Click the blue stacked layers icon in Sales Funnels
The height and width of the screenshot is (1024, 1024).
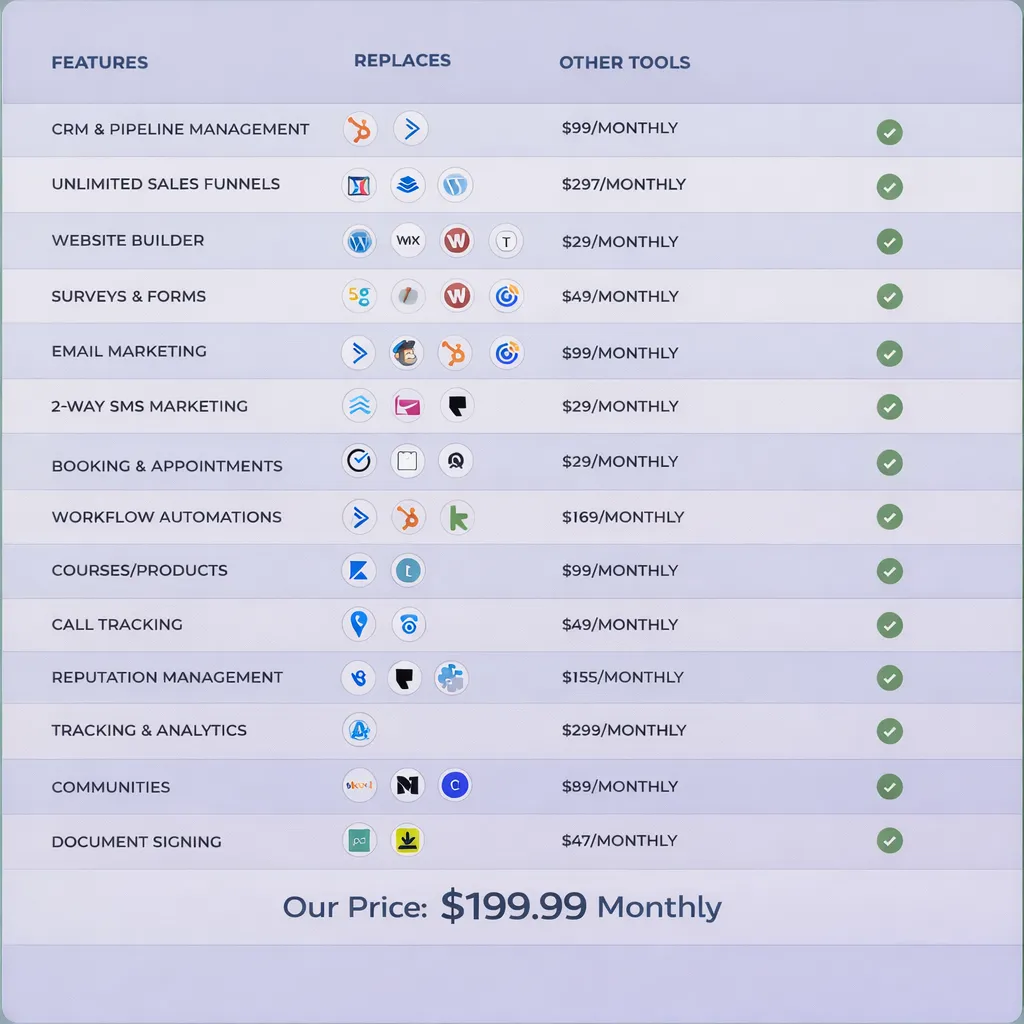[407, 185]
